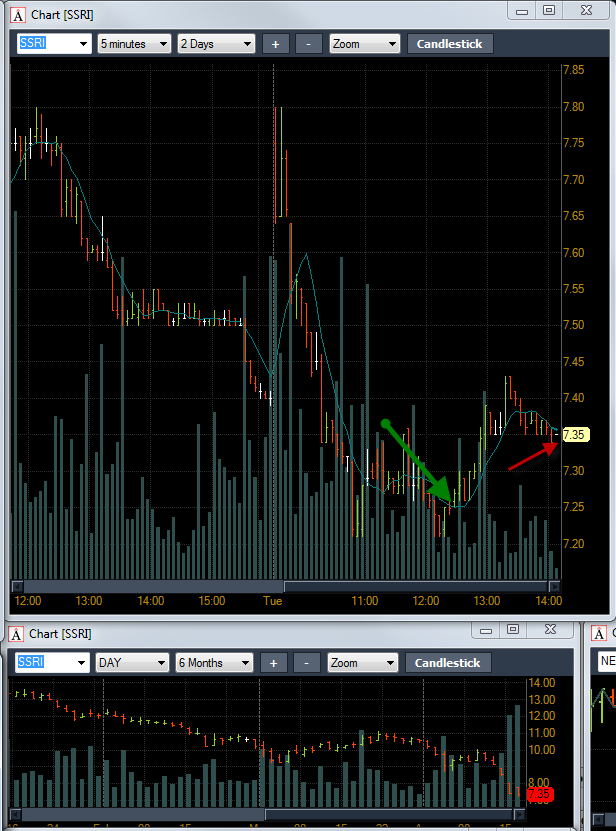Click right scroll arrow of upper chart
Image resolution: width=616 pixels, height=831 pixels.
coord(555,586)
